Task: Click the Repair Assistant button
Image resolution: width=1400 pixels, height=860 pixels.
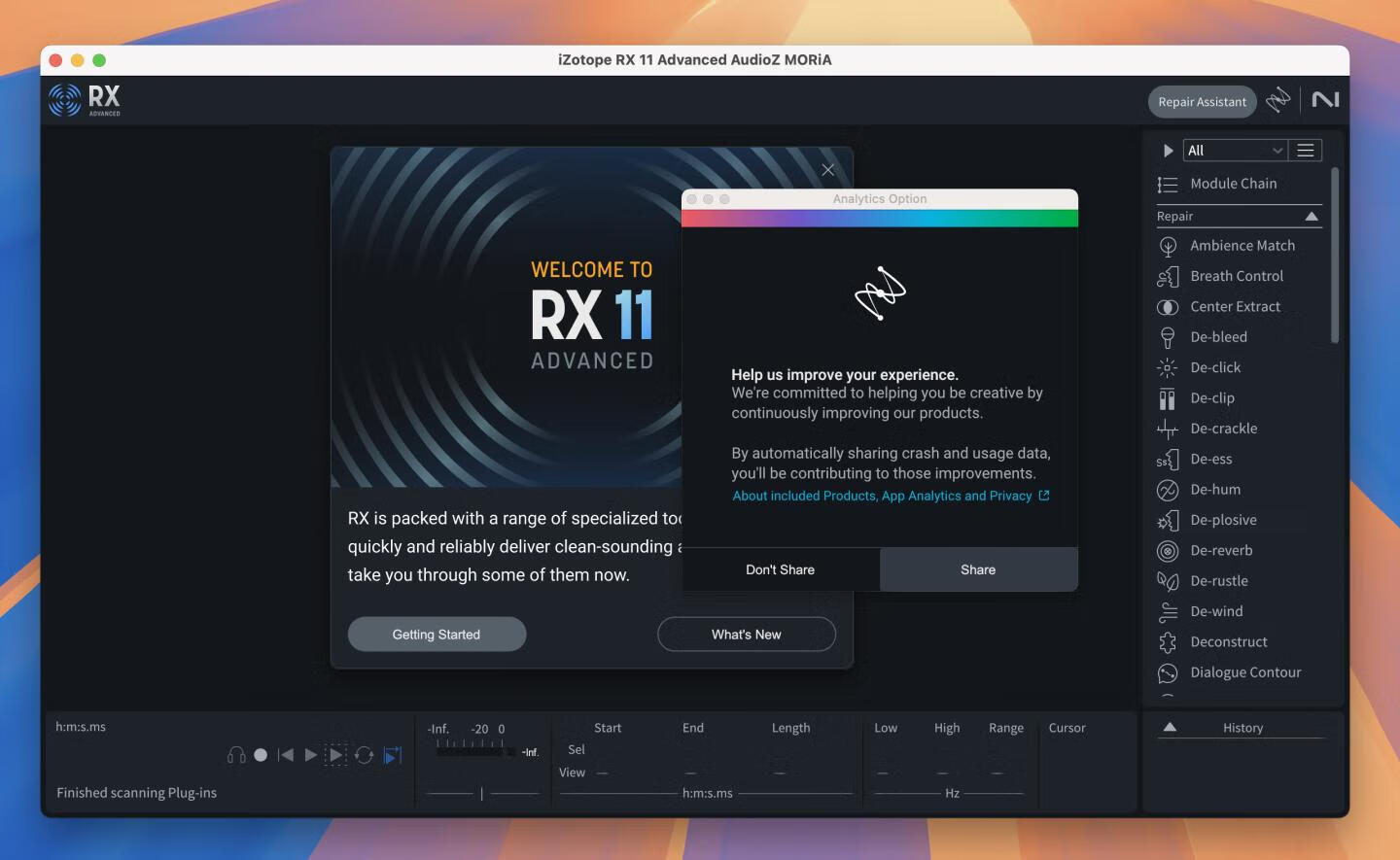Action: pyautogui.click(x=1203, y=102)
